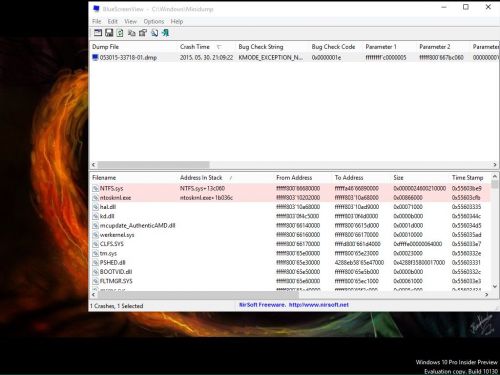500x375 pixels.
Task: Click the file icon beside NTFS.sys
Action: (x=96, y=188)
